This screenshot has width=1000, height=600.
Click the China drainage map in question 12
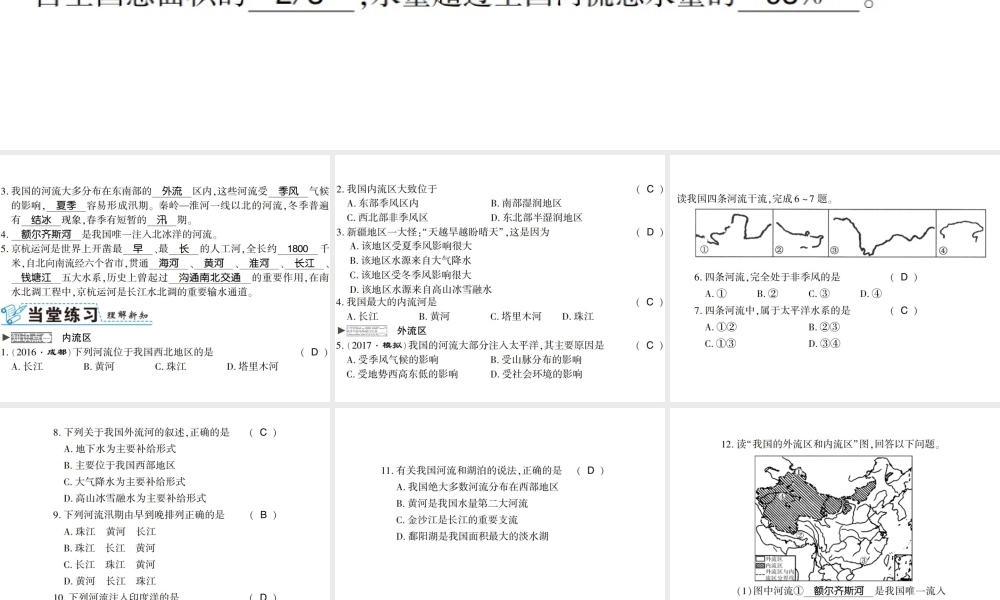834,518
